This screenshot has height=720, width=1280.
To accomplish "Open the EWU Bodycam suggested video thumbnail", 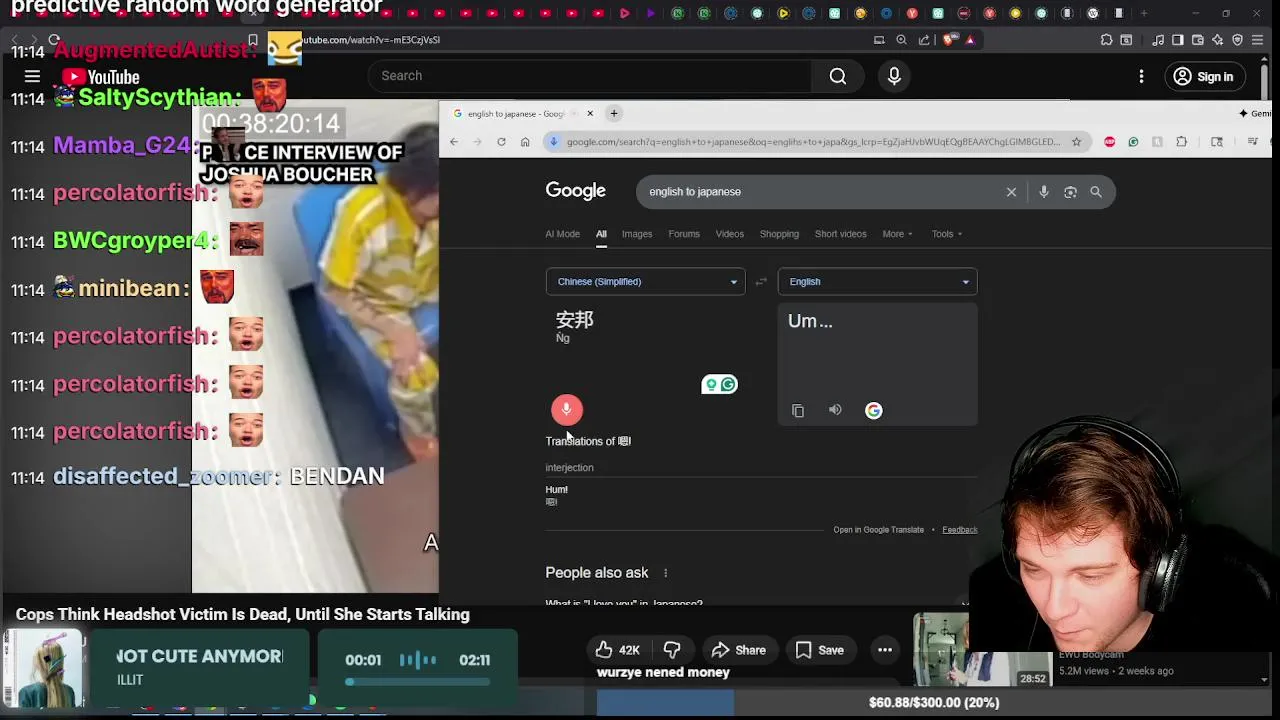I will coord(981,650).
